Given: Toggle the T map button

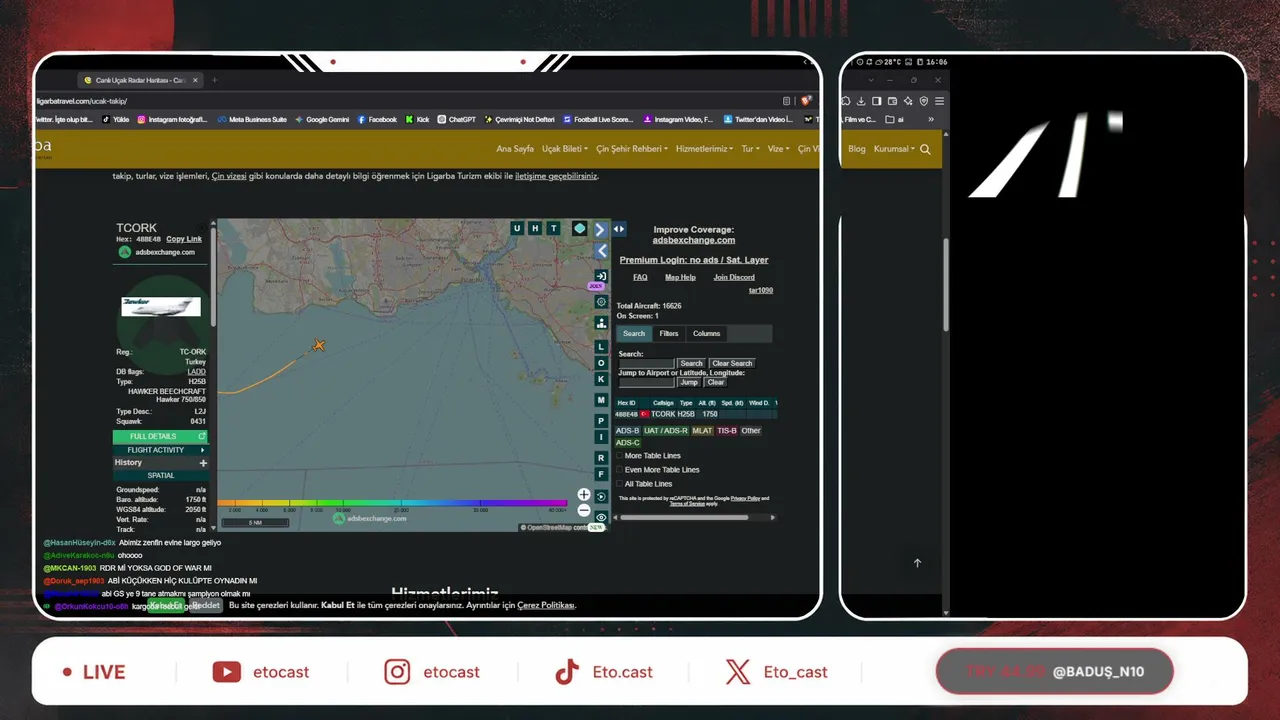Looking at the screenshot, I should 553,228.
